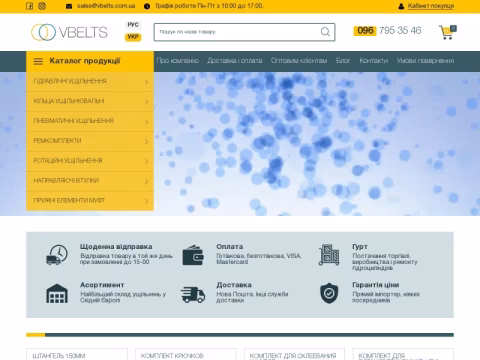
Task: Click the Кабінет покупця link
Action: point(431,6)
